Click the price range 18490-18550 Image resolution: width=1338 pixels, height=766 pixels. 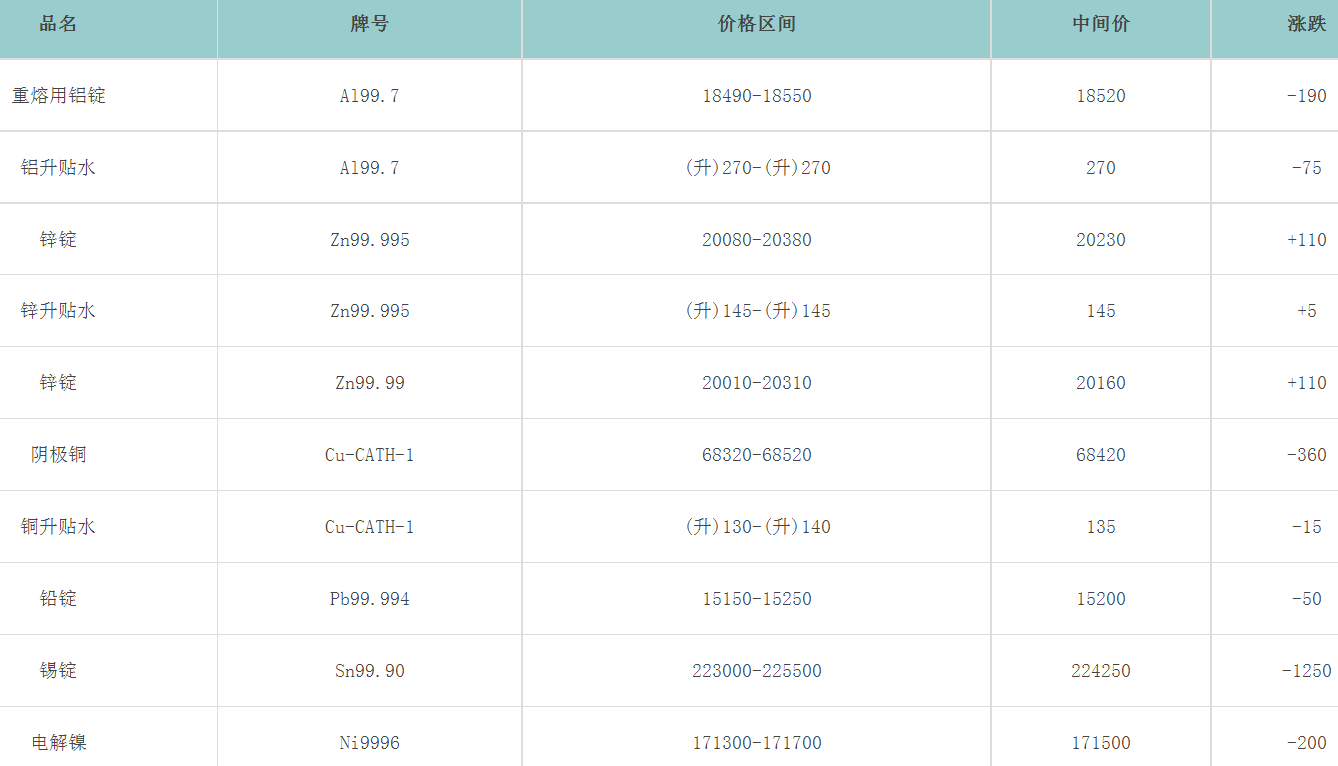coord(756,96)
